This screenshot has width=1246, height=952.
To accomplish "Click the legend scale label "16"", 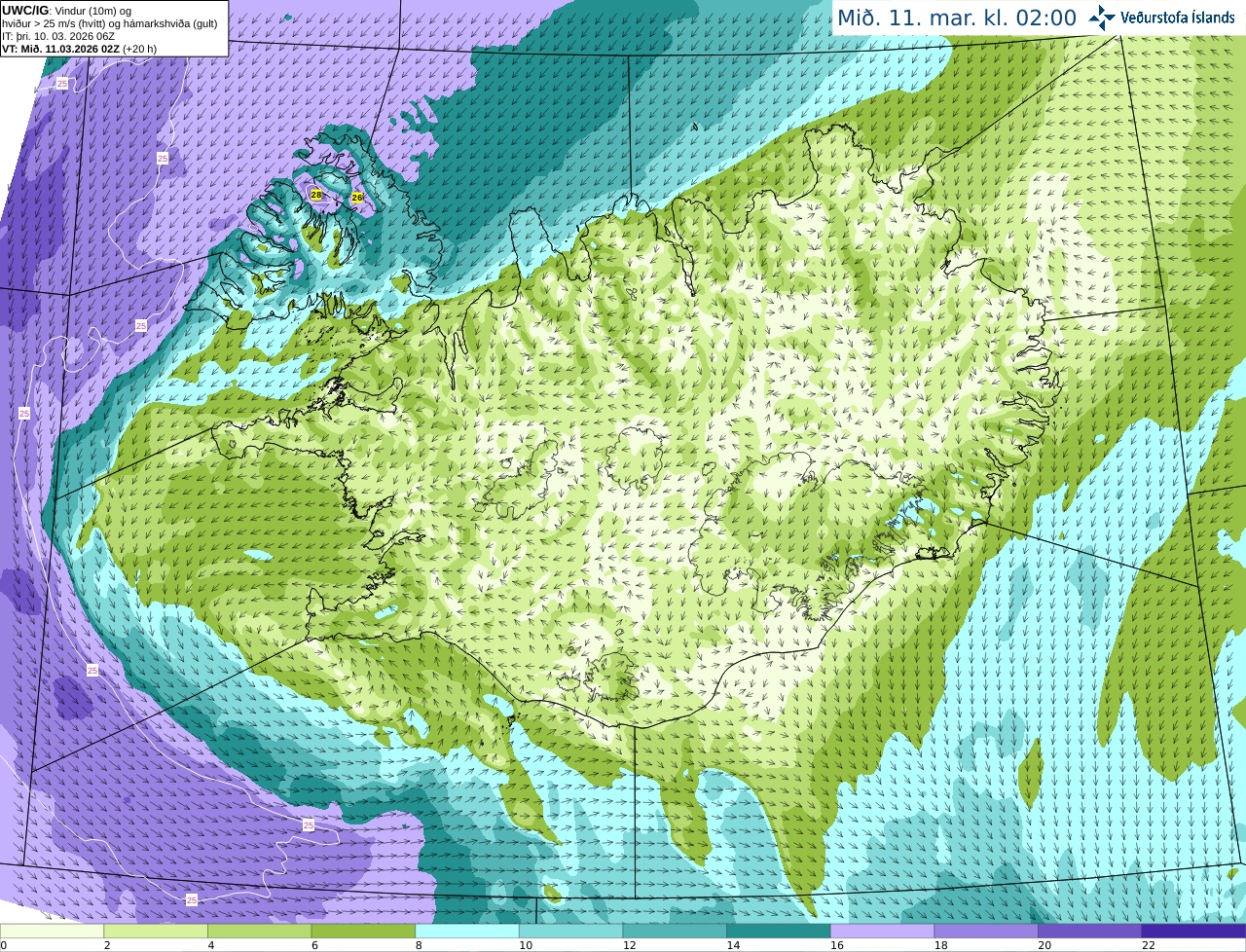I will (837, 945).
